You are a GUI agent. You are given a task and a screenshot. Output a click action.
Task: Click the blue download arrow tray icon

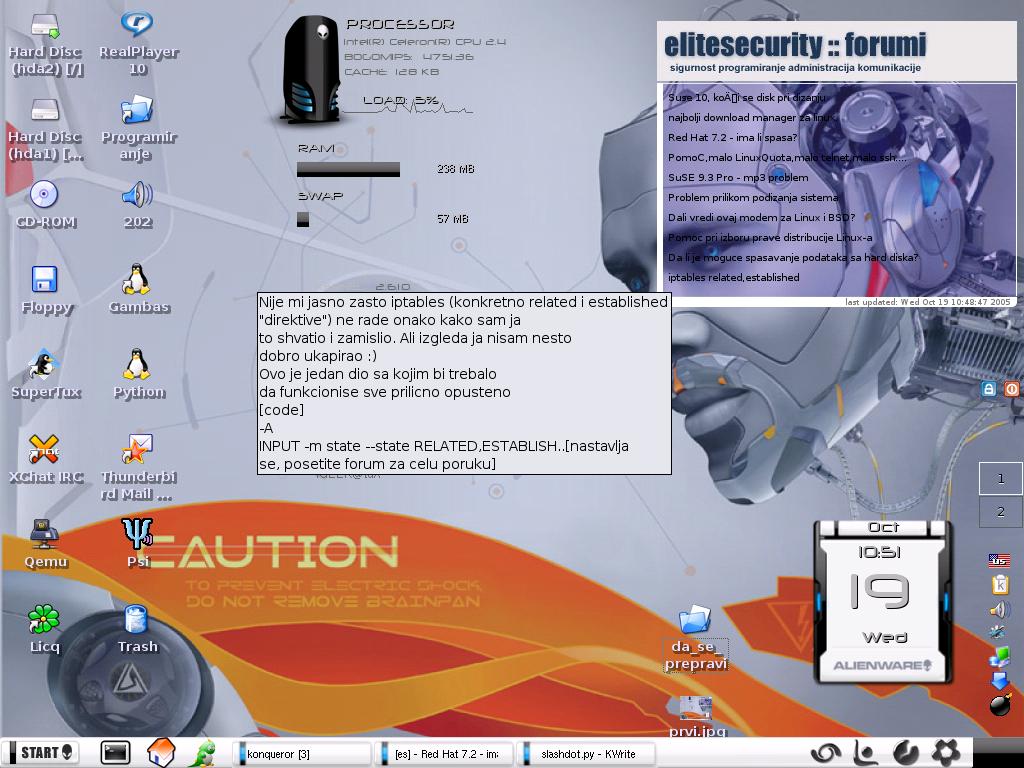[999, 681]
